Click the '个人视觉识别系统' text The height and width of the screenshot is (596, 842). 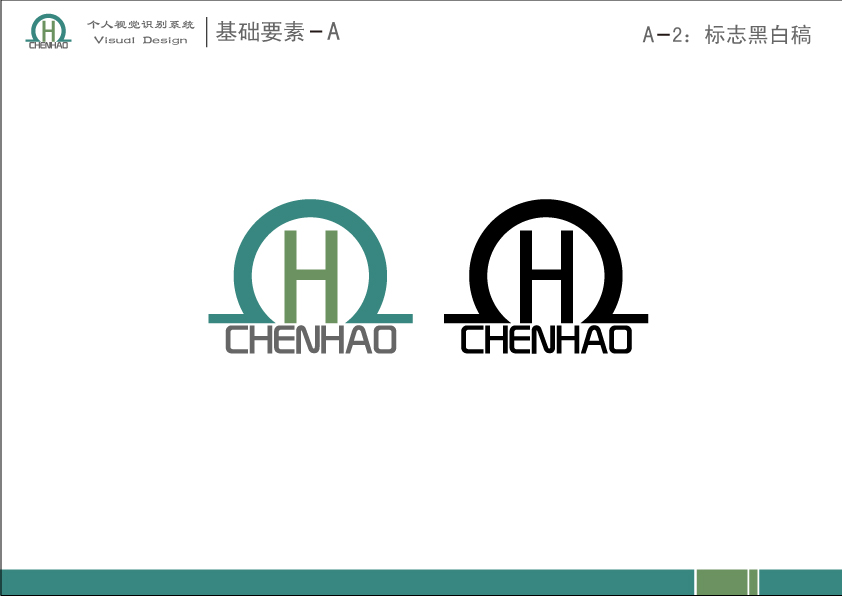141,25
